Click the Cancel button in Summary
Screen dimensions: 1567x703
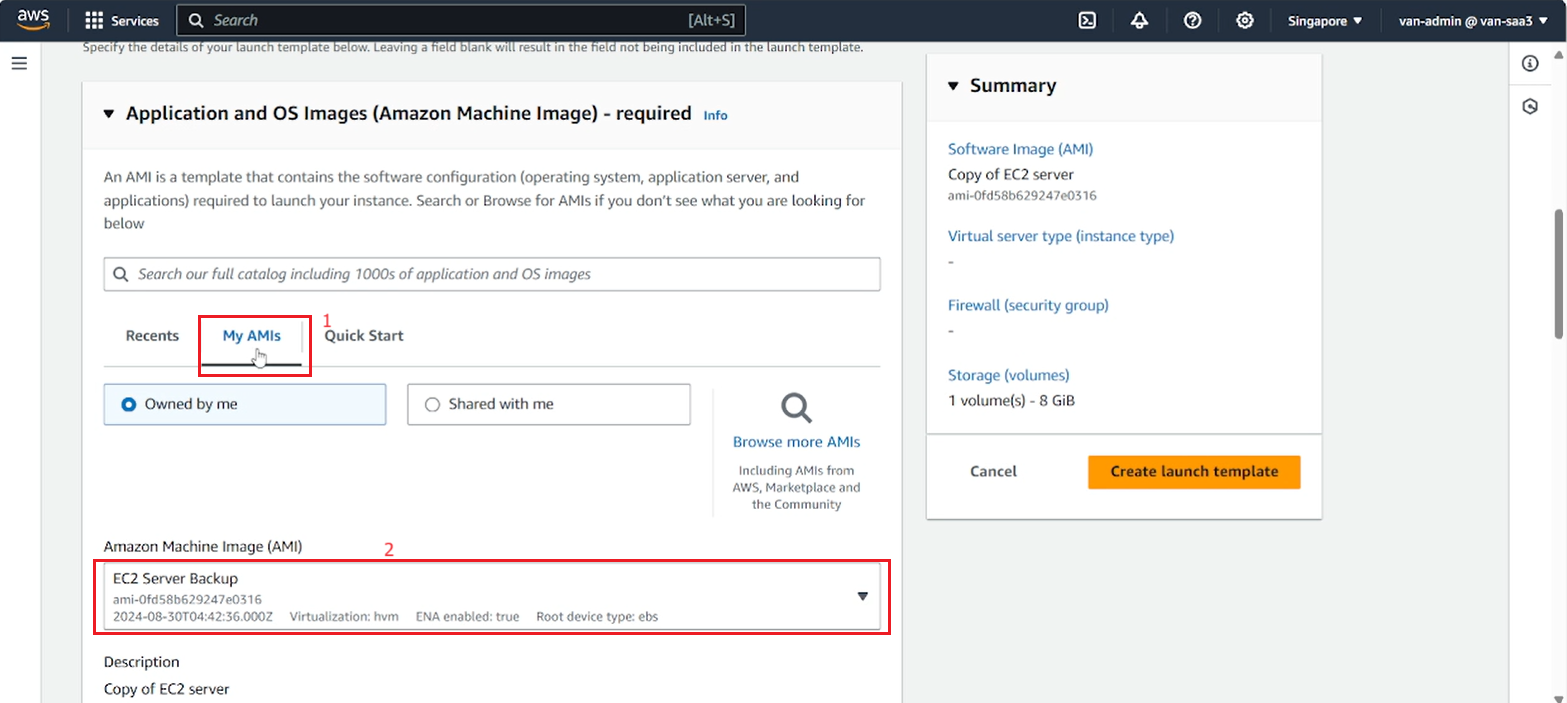[x=993, y=471]
